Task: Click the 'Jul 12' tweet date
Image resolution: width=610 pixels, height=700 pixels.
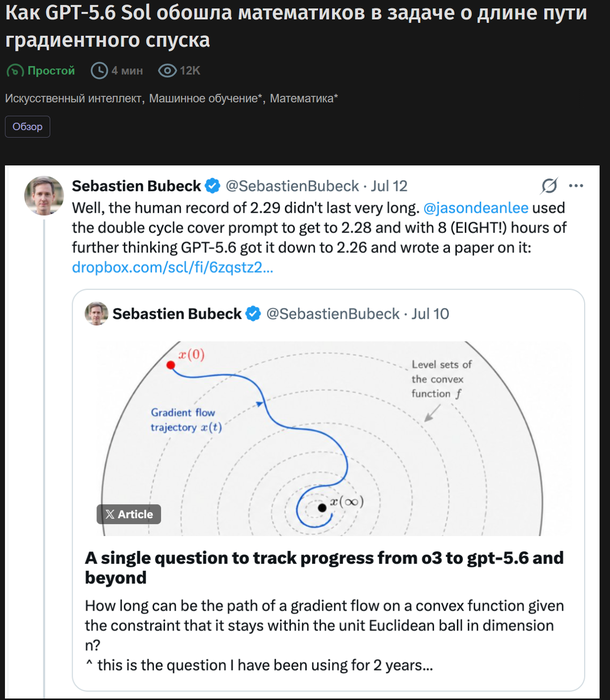Action: point(389,186)
